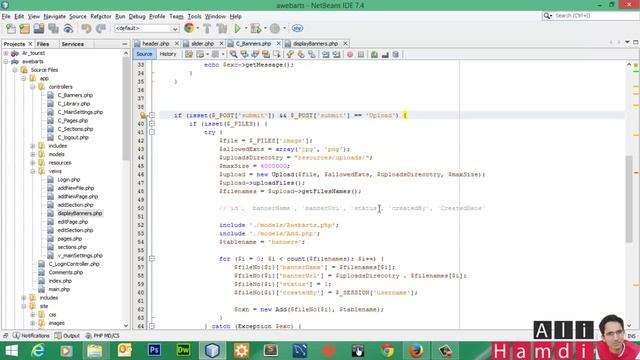
Task: Click the Redo arrow icon
Action: click(101, 29)
